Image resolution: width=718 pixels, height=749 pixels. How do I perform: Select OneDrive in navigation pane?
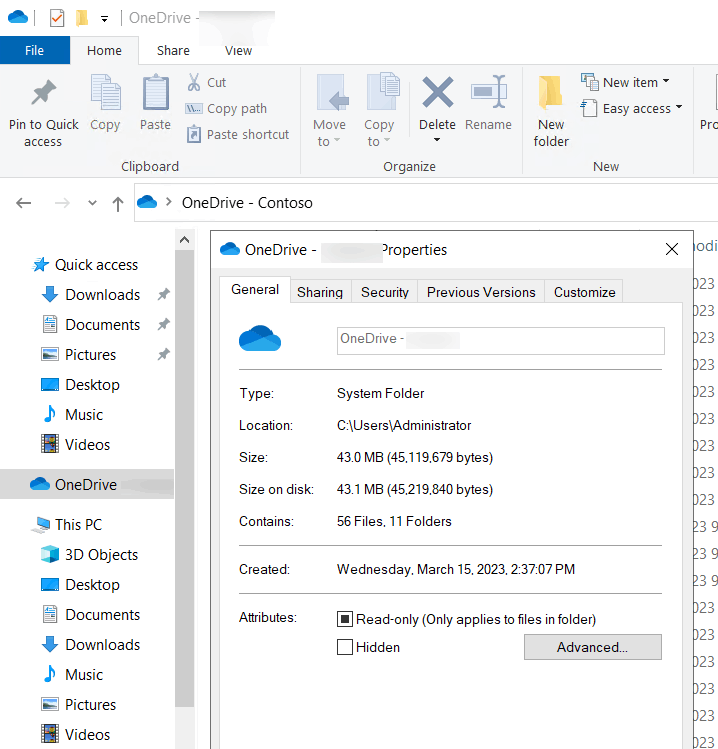click(87, 484)
